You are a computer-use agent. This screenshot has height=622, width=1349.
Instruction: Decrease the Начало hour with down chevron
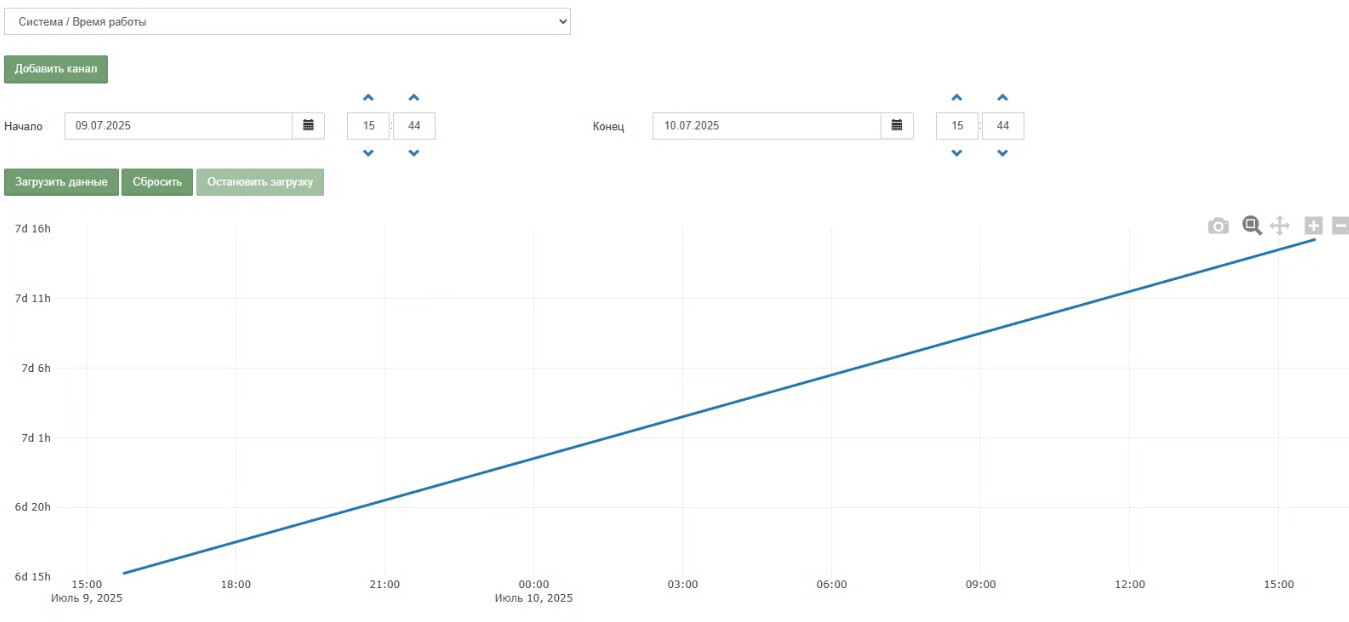[x=368, y=153]
